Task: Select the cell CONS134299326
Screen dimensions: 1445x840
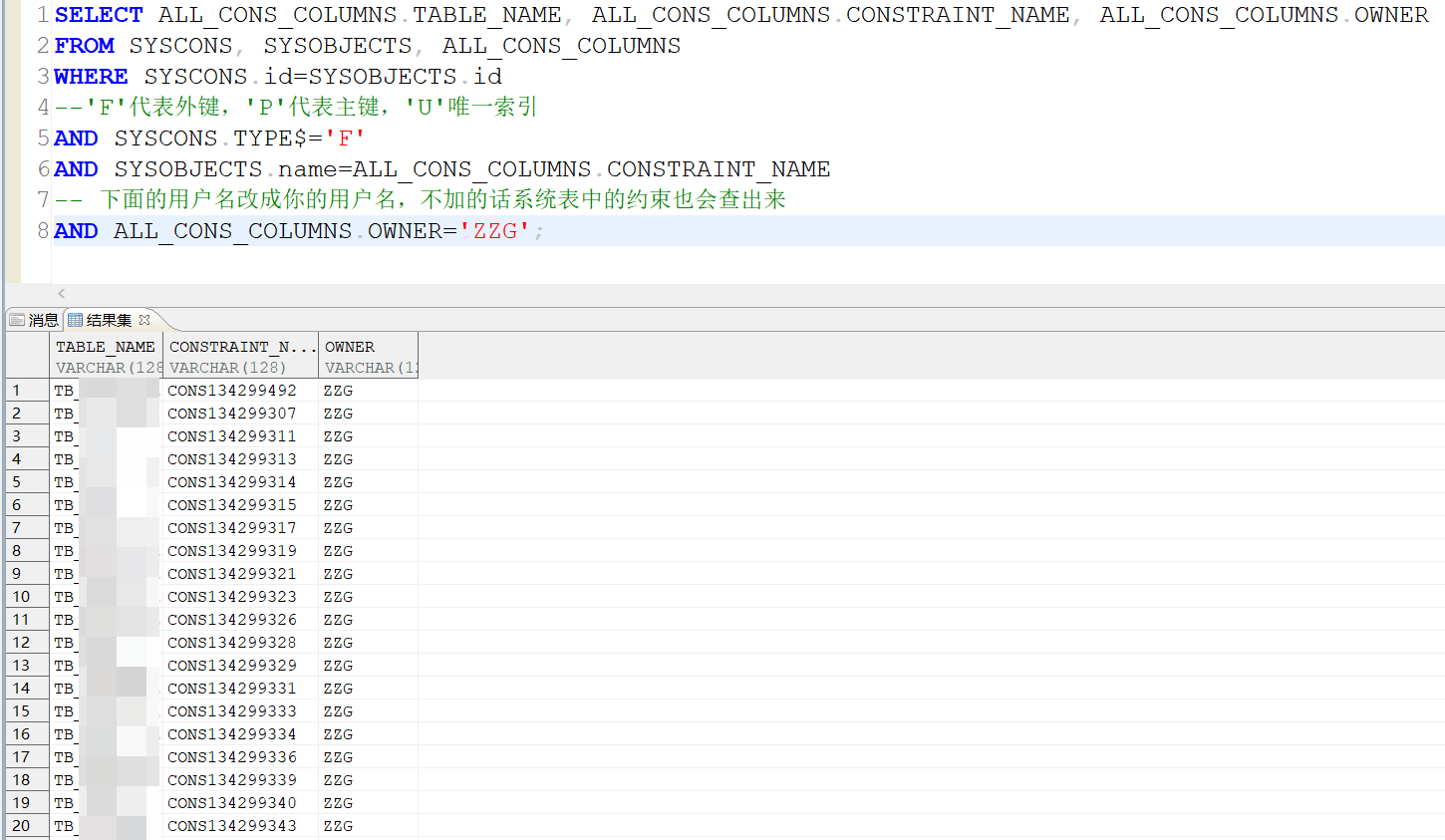Action: pyautogui.click(x=240, y=620)
